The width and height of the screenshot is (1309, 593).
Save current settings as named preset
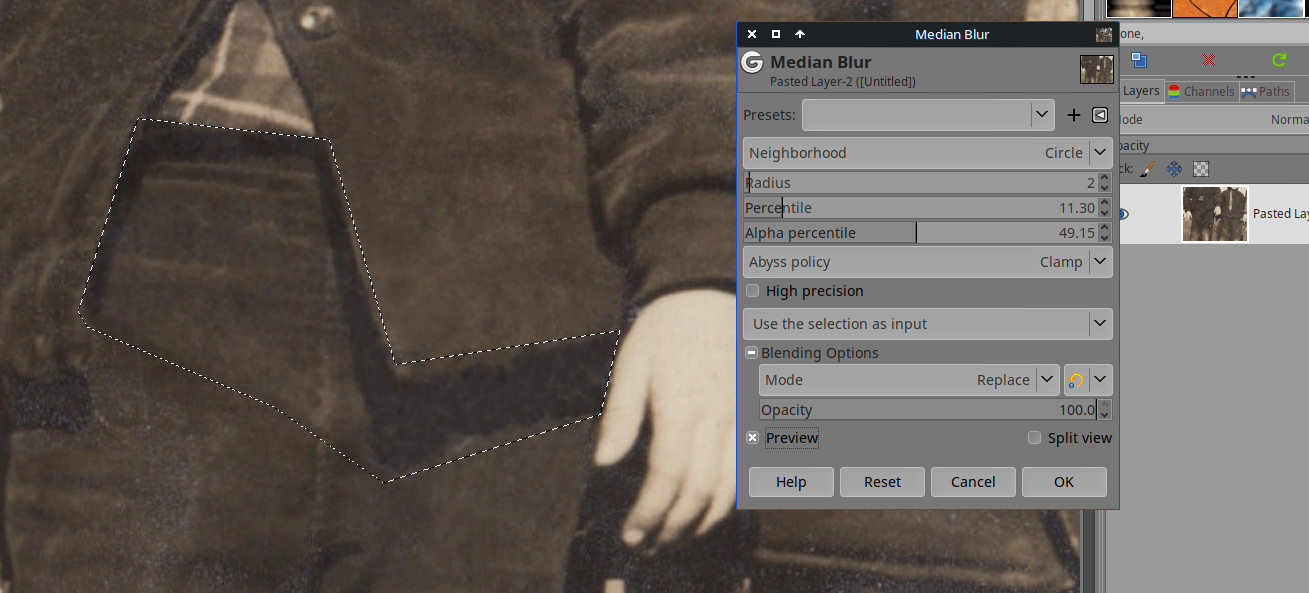[1074, 115]
